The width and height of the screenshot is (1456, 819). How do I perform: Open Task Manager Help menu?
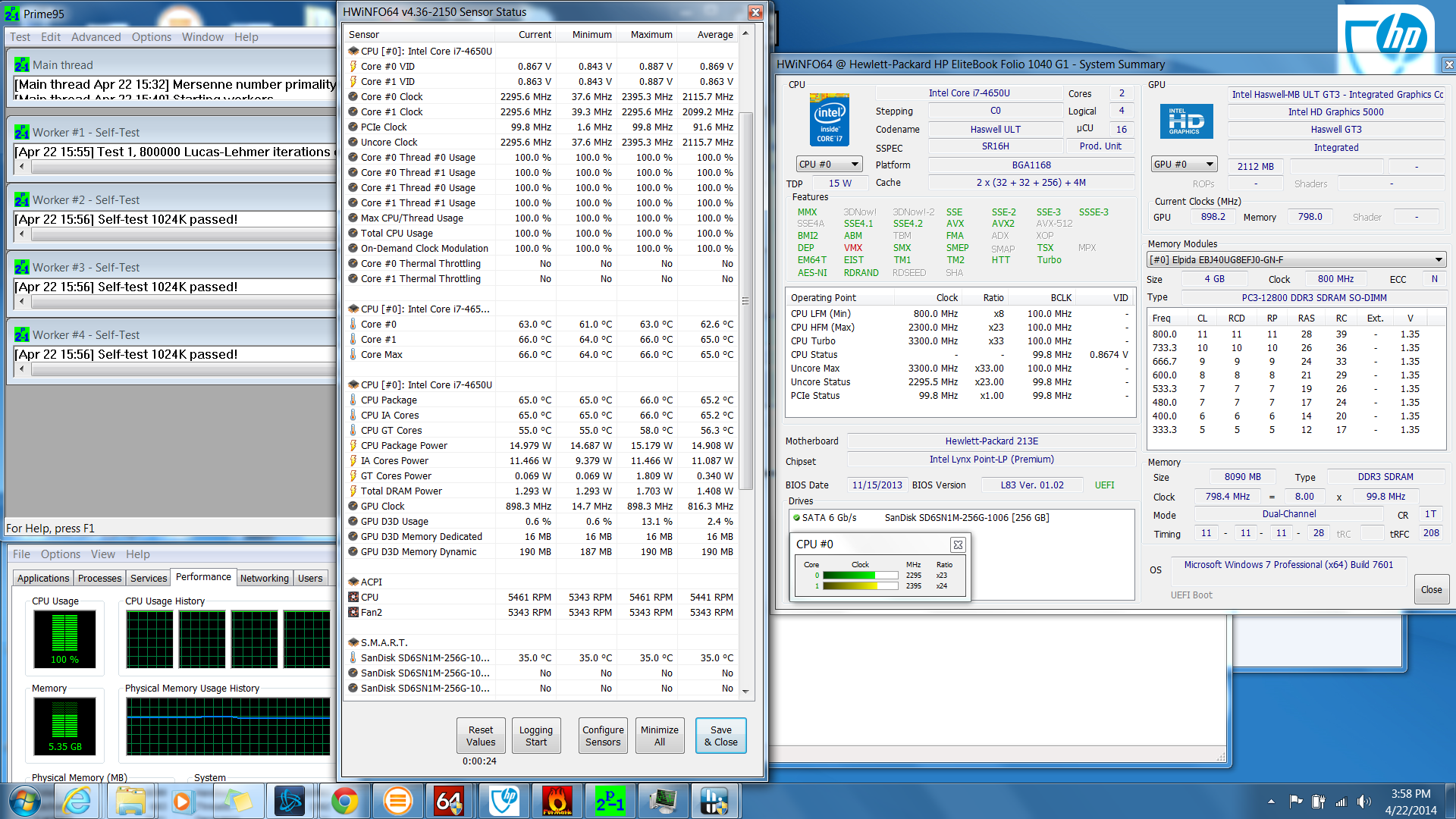(138, 554)
